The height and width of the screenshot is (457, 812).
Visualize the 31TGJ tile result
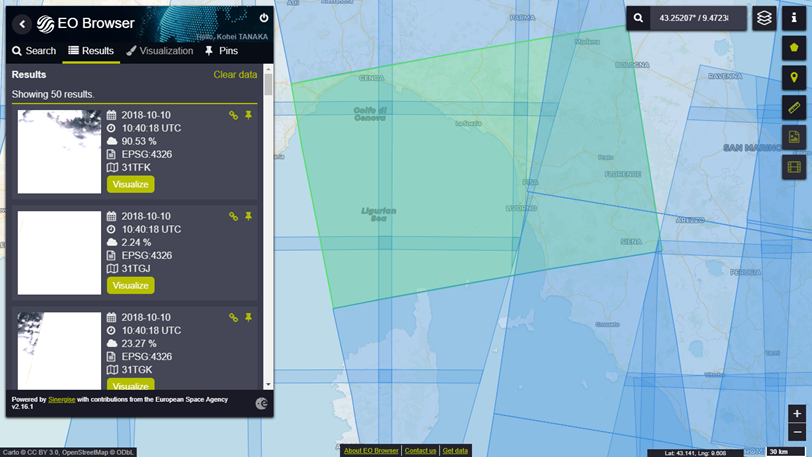[x=130, y=285]
